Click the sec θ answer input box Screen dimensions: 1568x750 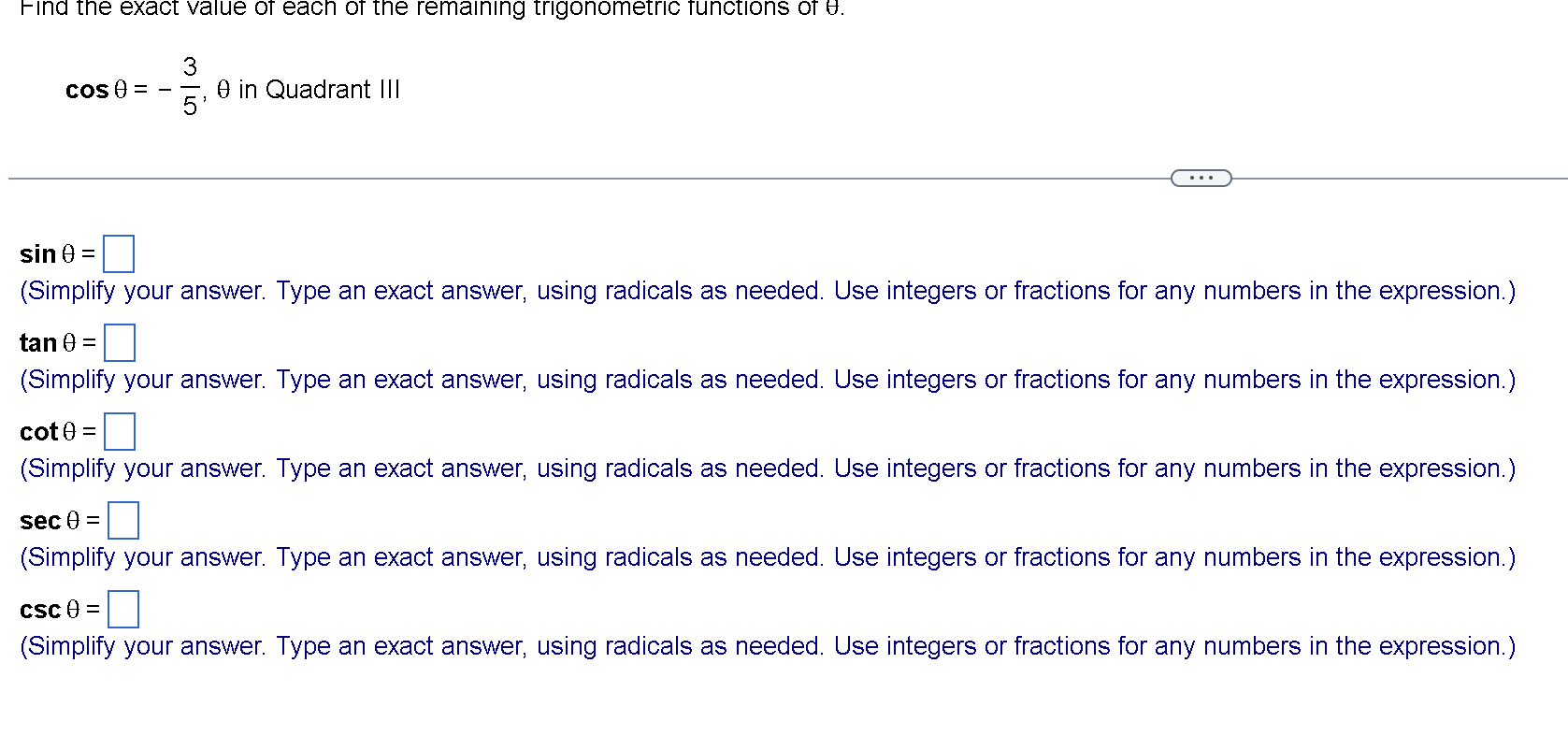pos(123,520)
